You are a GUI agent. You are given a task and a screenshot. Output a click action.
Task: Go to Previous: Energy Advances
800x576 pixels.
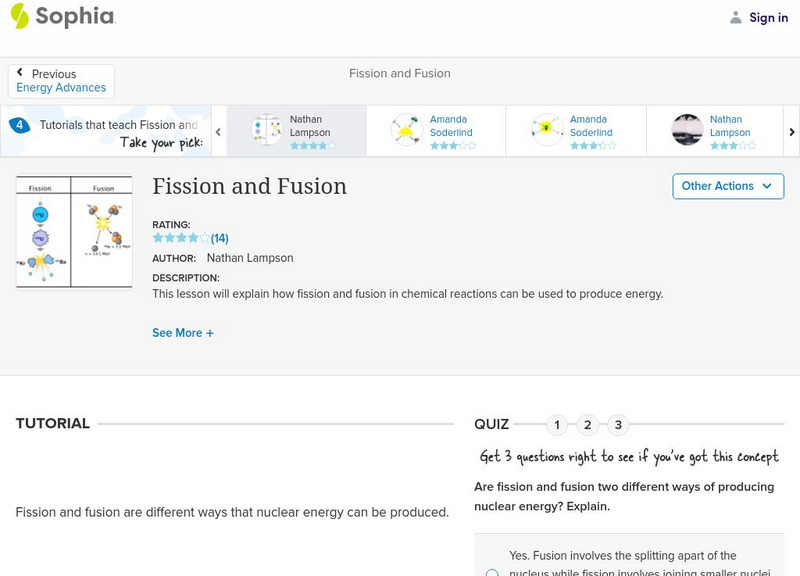(61, 81)
